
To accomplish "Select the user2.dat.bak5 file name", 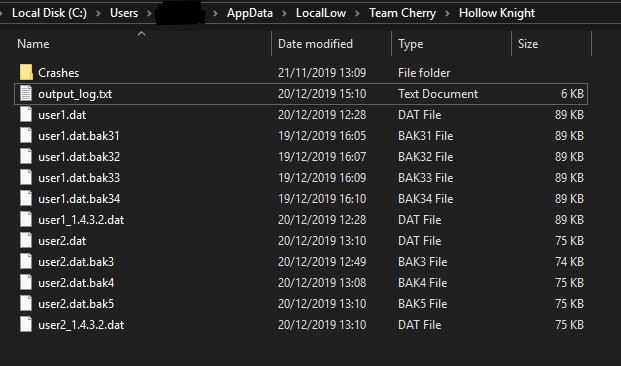I will point(76,304).
